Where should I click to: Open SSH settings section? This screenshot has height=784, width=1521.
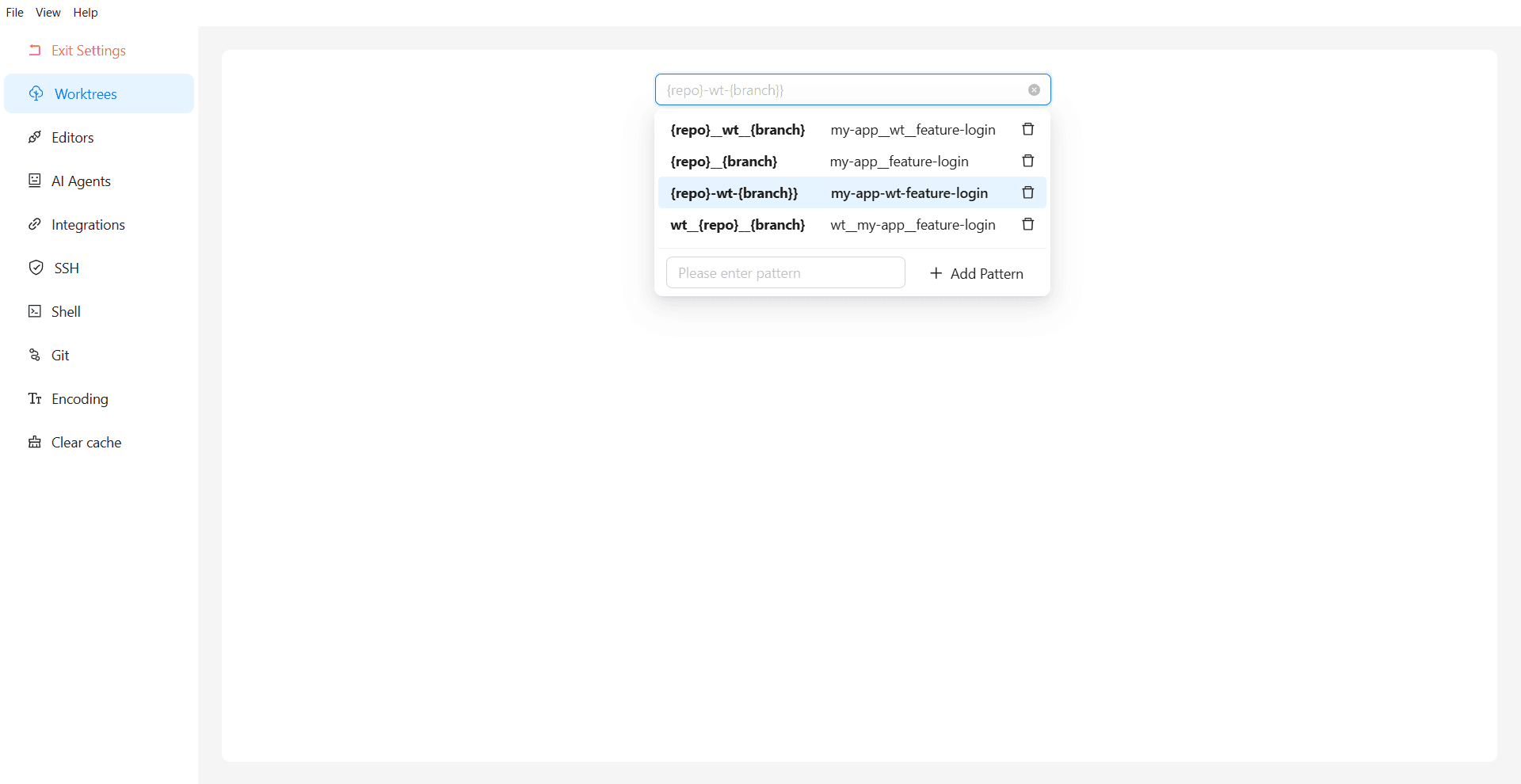[99, 268]
